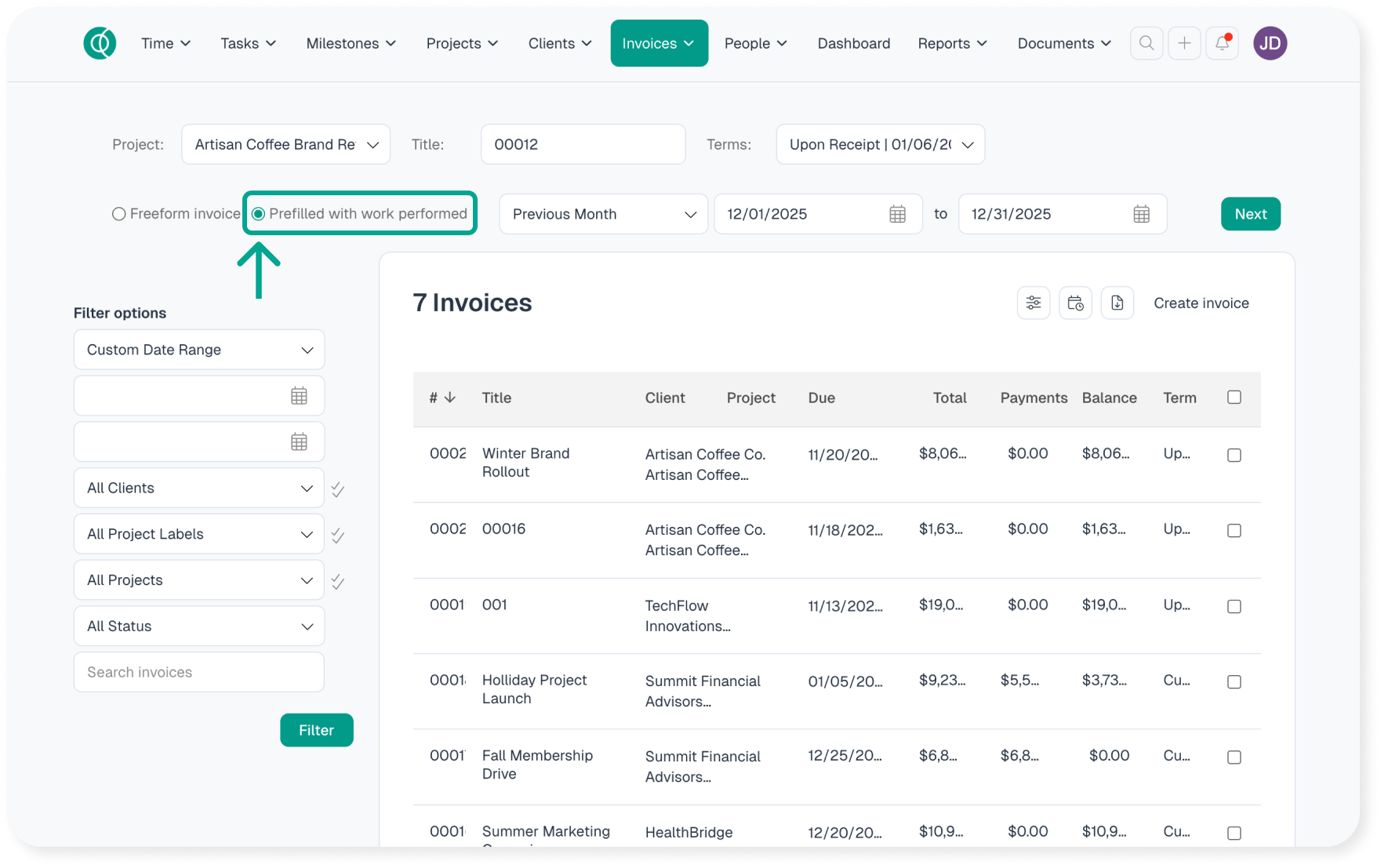This screenshot has height=868, width=1381.
Task: Open calendar picker for 12/01/2025 start date
Action: pos(897,214)
